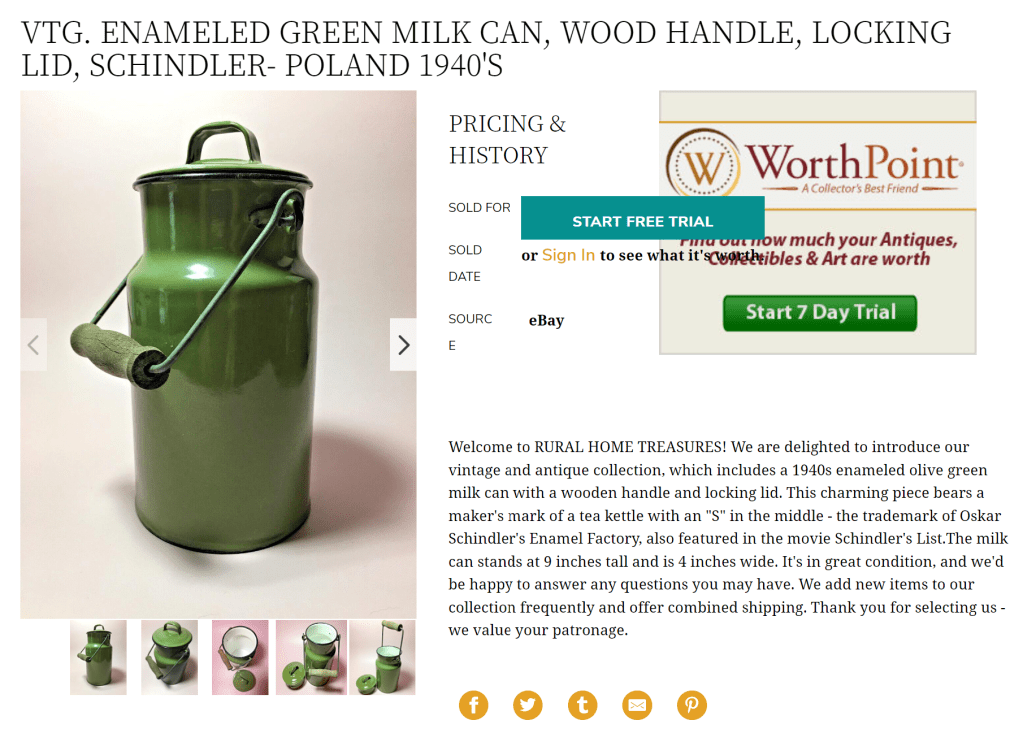Select third thumbnail showing open can interior
The image size is (1023, 729).
(x=240, y=657)
